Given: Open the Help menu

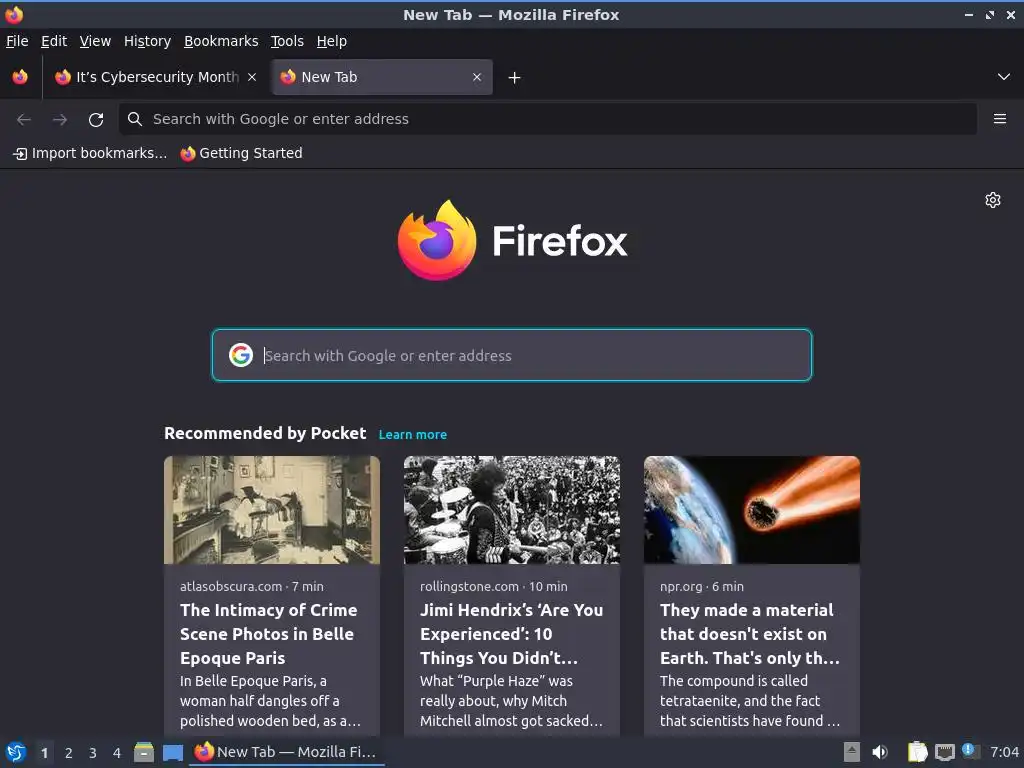Looking at the screenshot, I should click(x=332, y=41).
